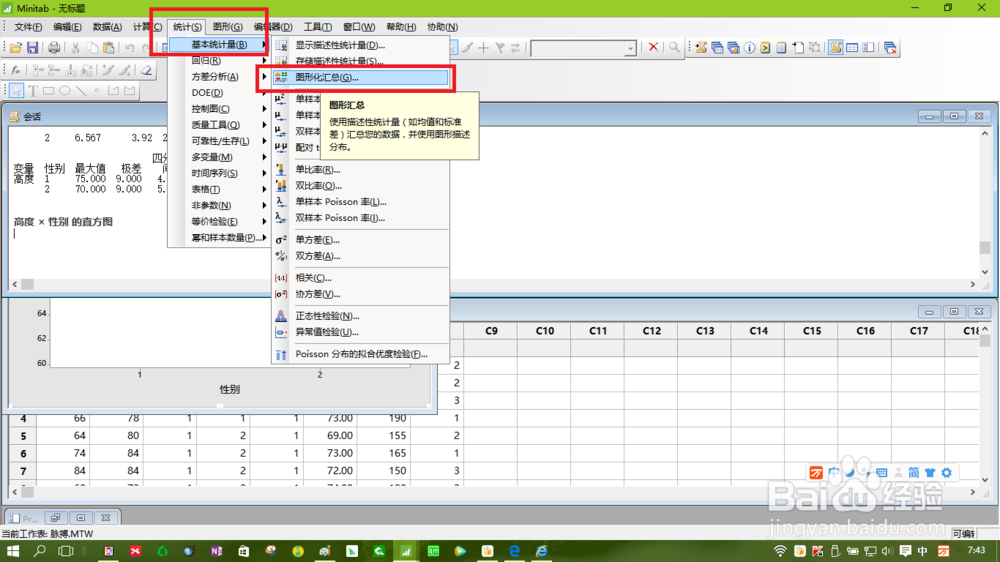Expand the 回归(R) submenu
This screenshot has width=1000, height=562.
click(219, 61)
